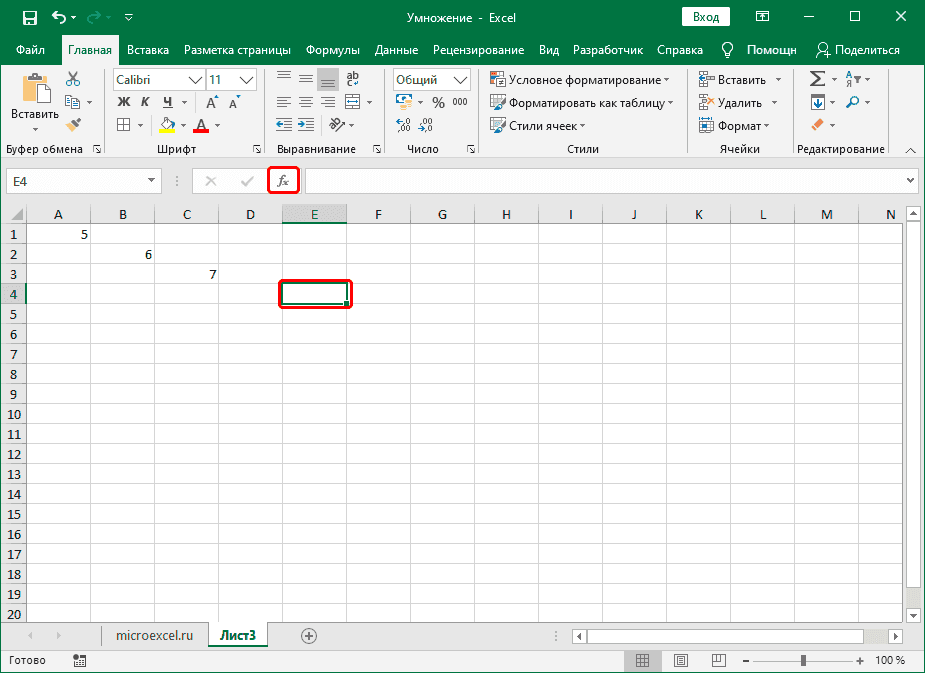Select the Лист3 sheet tab

[x=237, y=634]
